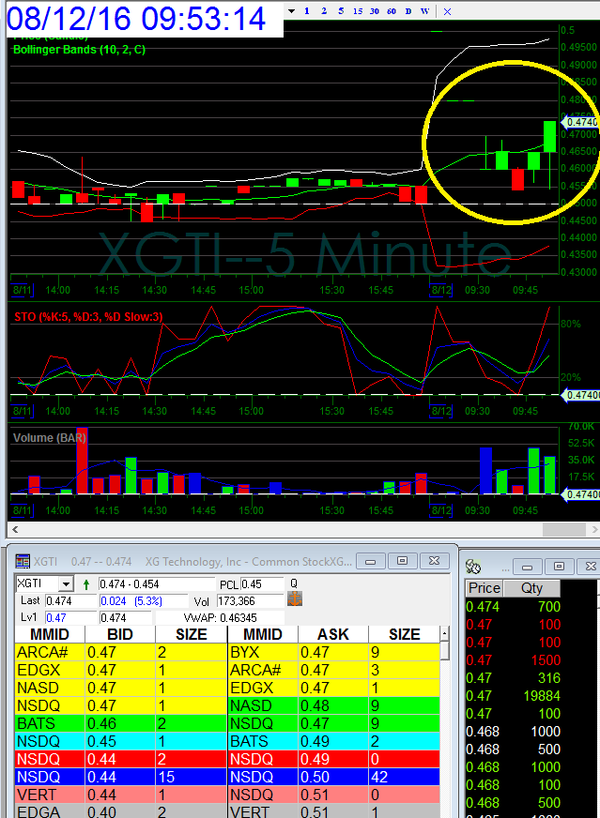600x818 pixels.
Task: Select the BYX ask row at 0.47
Action: (x=330, y=651)
